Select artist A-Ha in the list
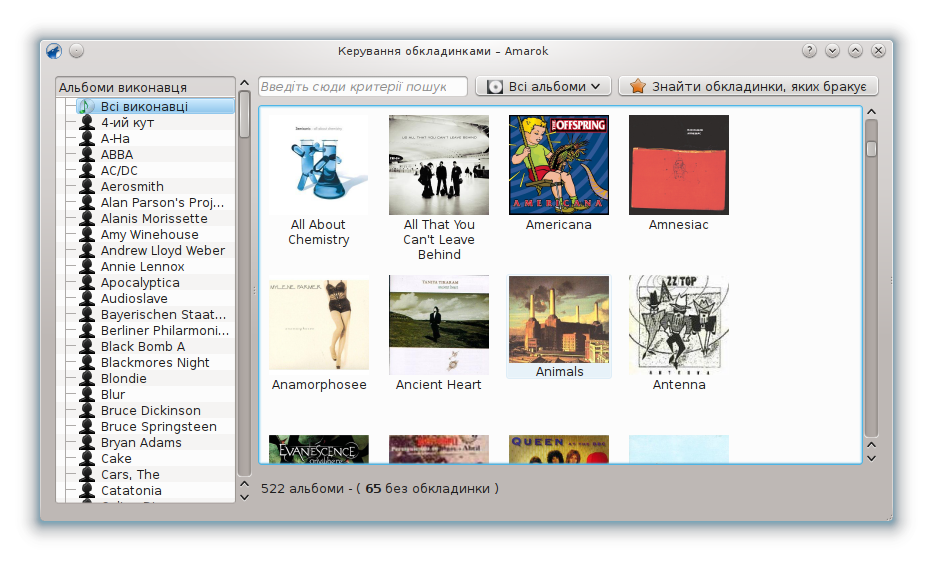Viewport: 933px width, 561px height. click(x=115, y=139)
